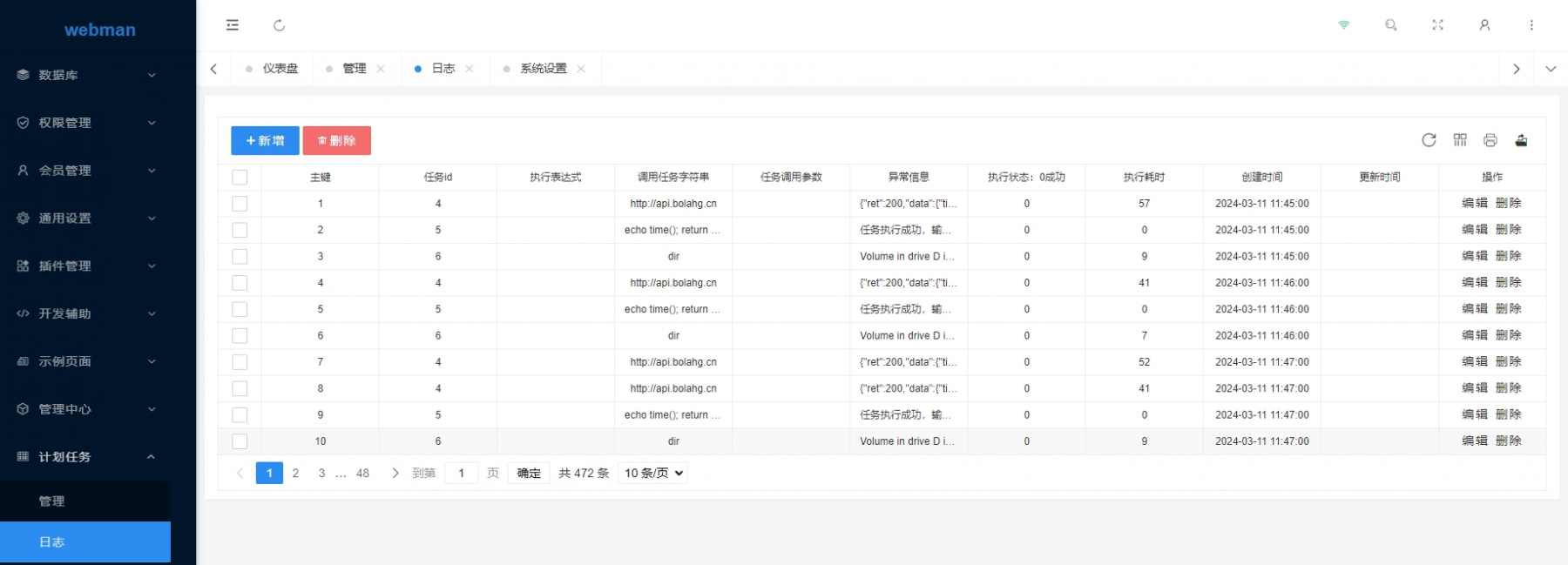
Task: Click 确定 to jump to page
Action: 529,473
